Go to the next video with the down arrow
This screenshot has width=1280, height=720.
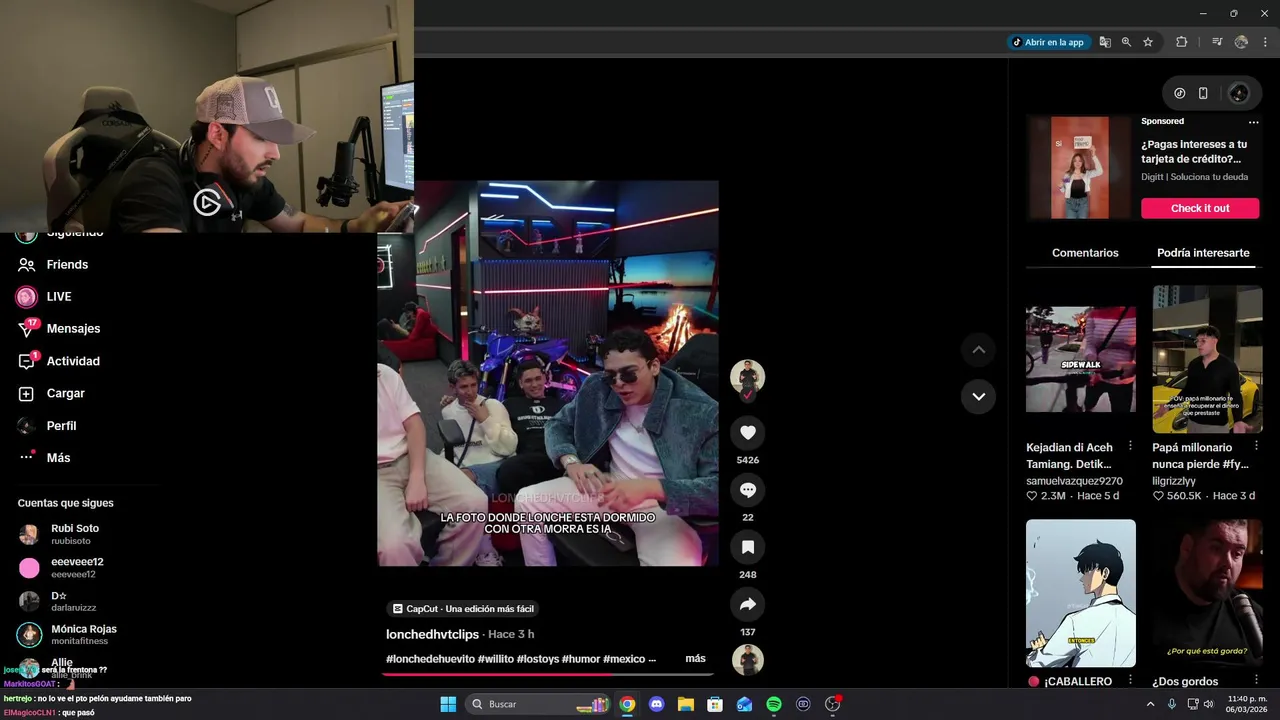[x=978, y=396]
